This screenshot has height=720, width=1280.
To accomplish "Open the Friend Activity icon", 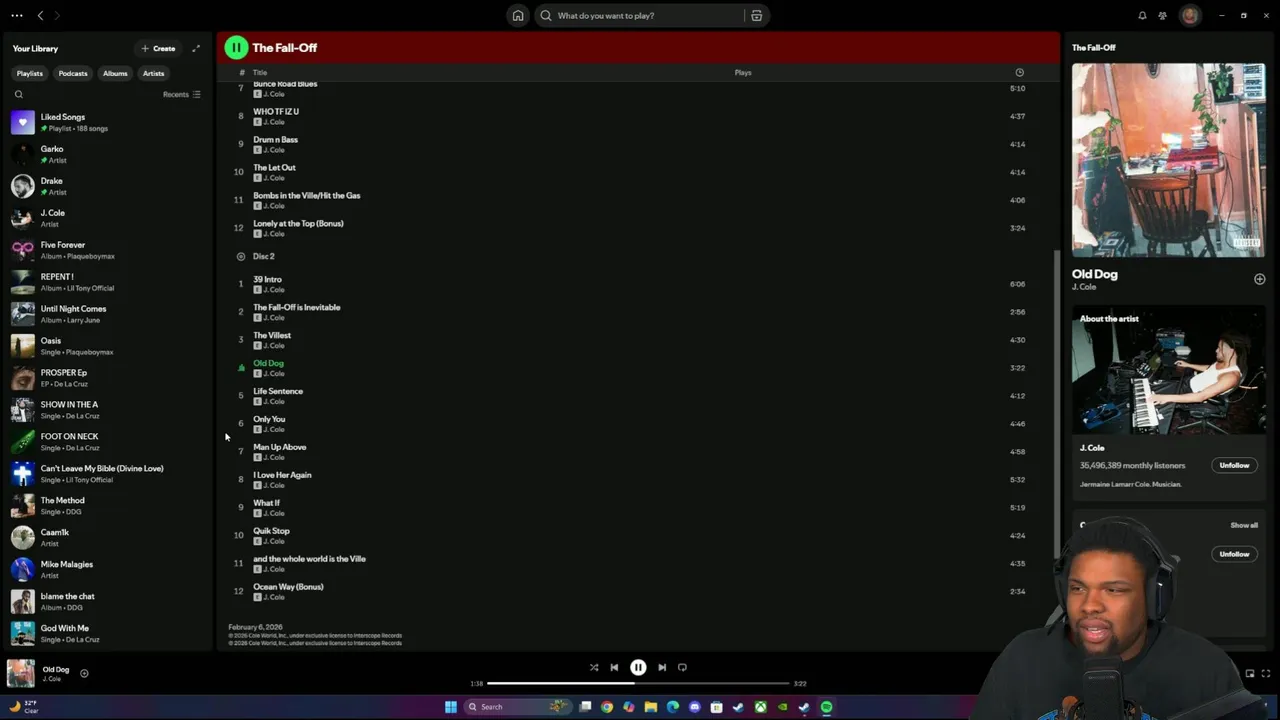I will pyautogui.click(x=1162, y=15).
